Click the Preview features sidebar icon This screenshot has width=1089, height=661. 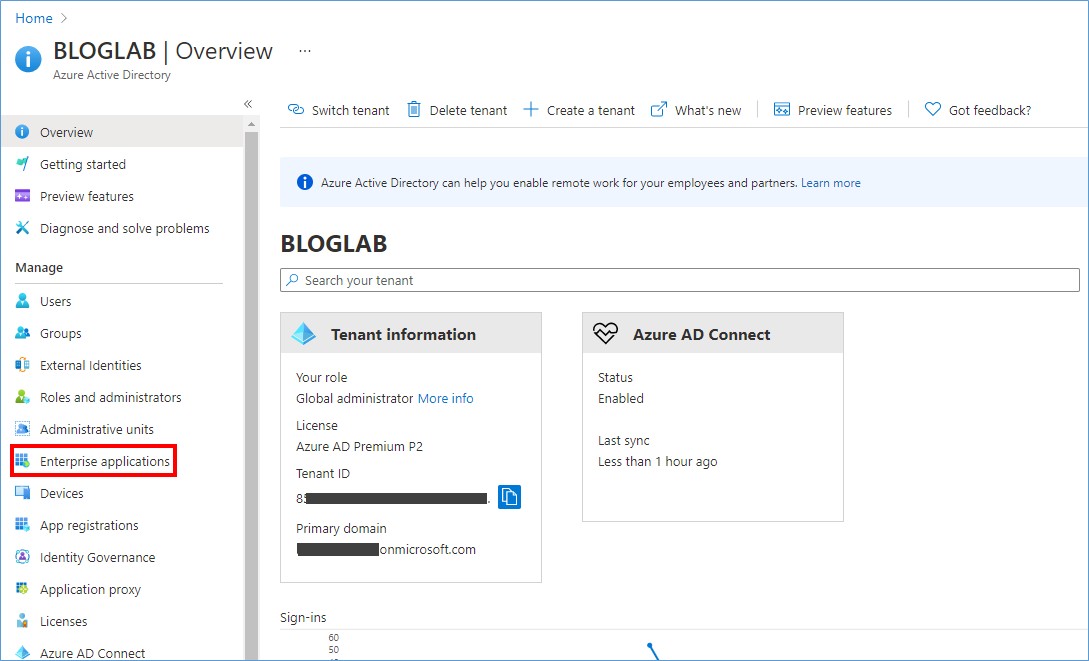click(x=22, y=196)
